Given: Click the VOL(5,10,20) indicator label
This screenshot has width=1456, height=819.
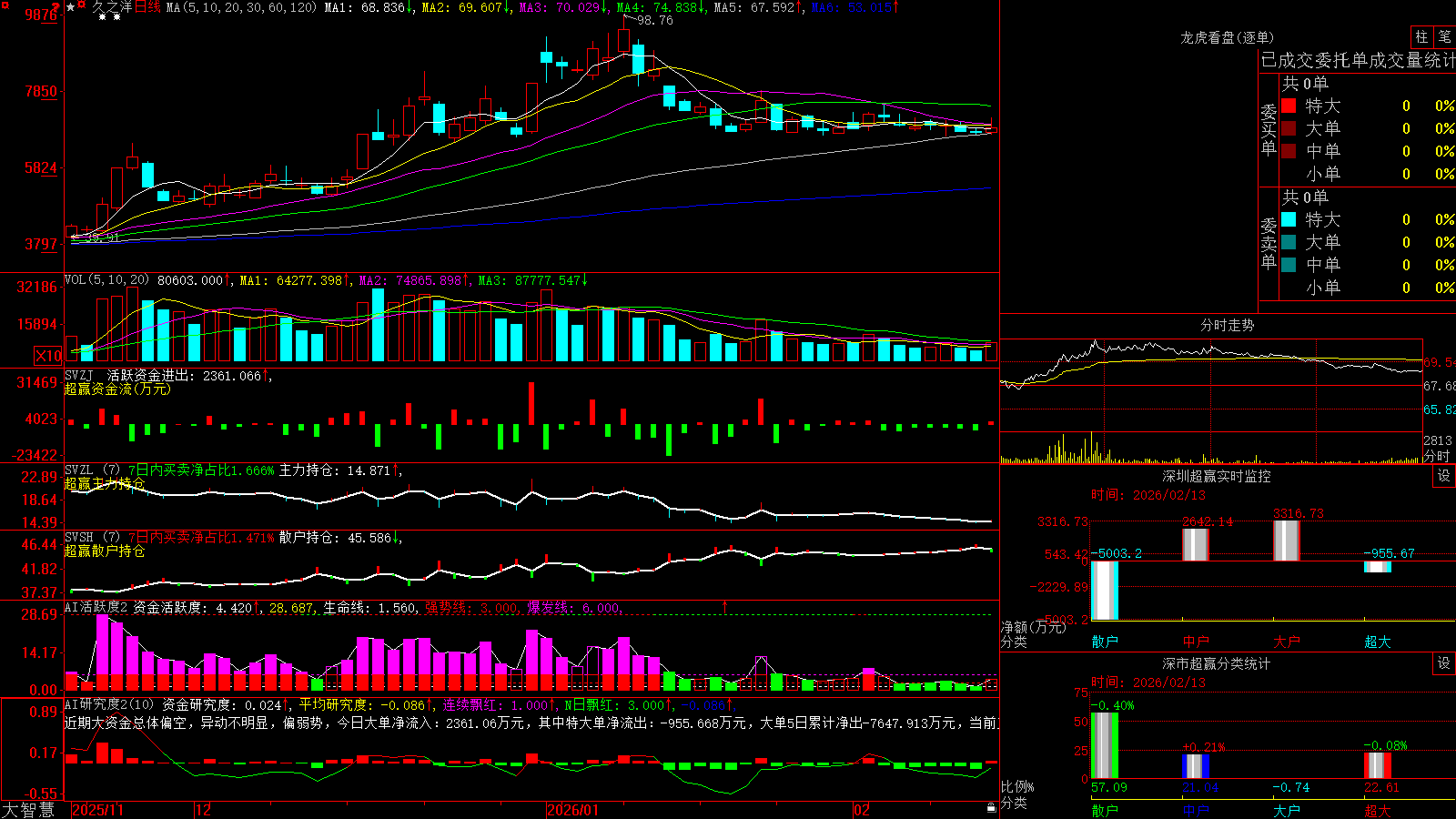Looking at the screenshot, I should coord(107,280).
